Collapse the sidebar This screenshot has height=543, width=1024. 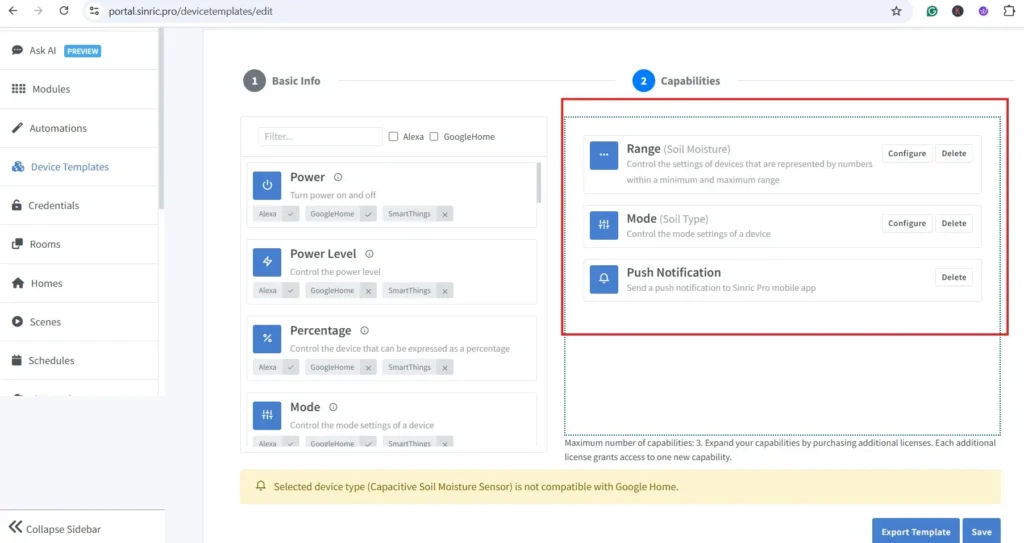[56, 528]
